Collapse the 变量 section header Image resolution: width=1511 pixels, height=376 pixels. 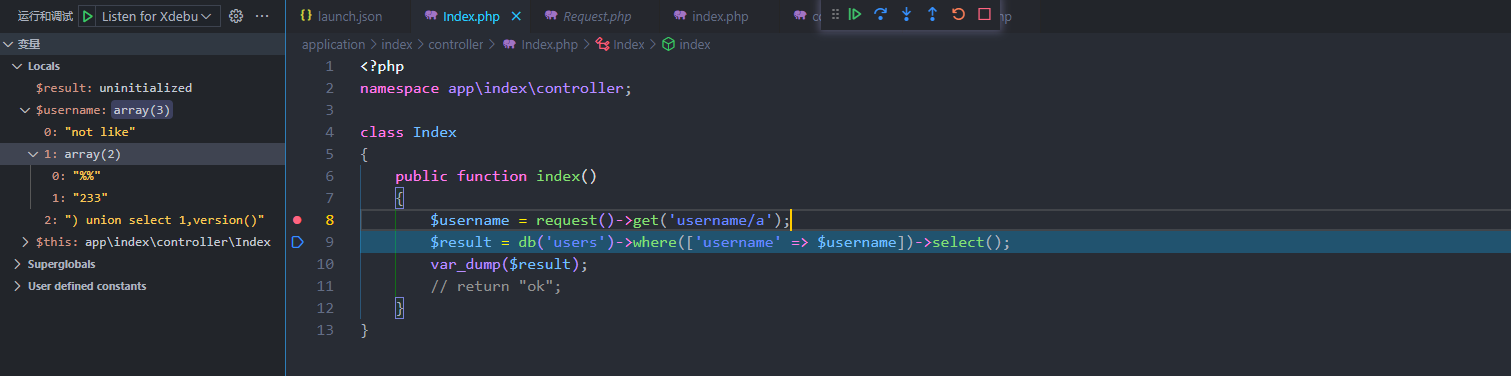(142, 44)
